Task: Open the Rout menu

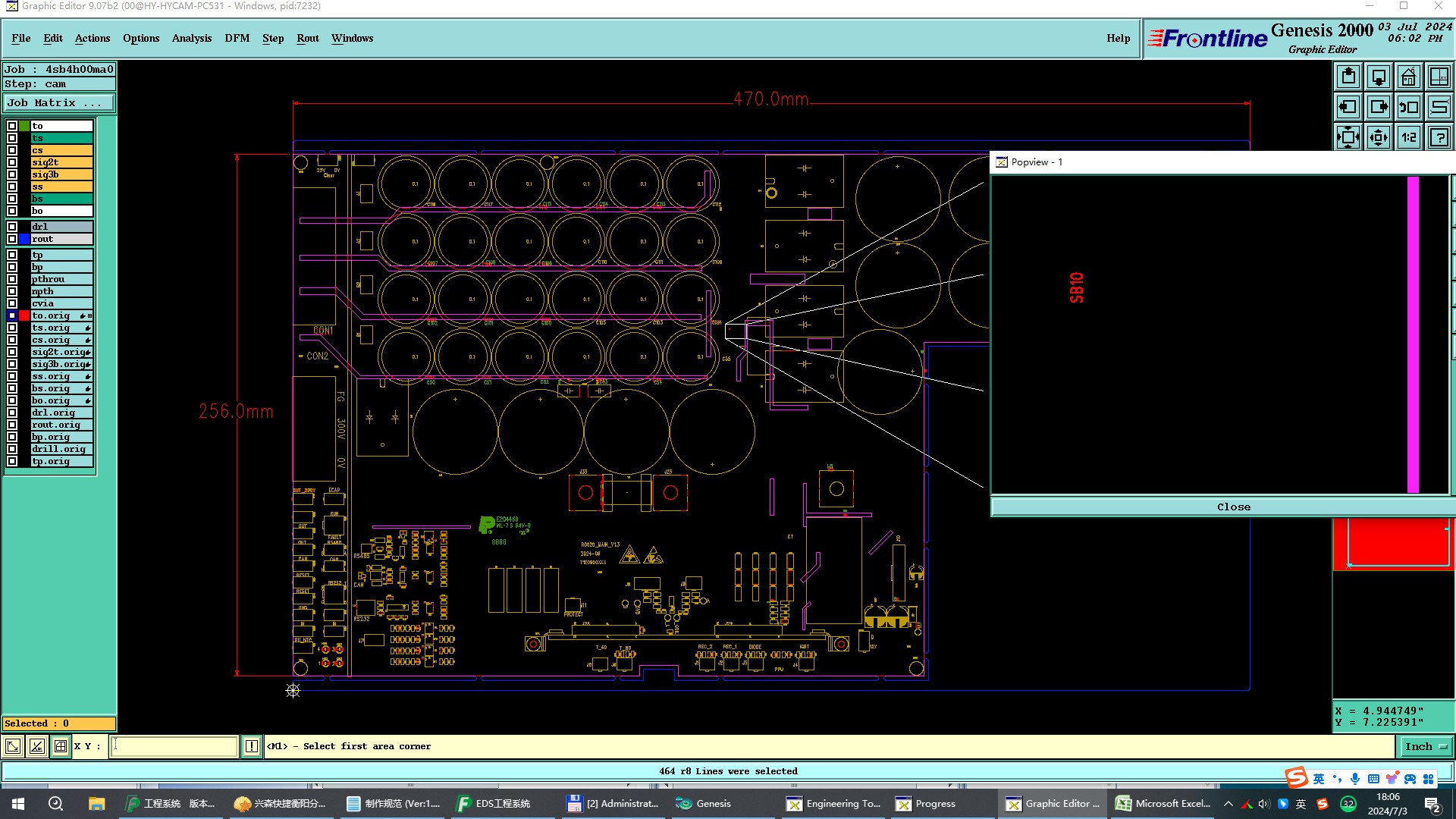Action: 307,38
